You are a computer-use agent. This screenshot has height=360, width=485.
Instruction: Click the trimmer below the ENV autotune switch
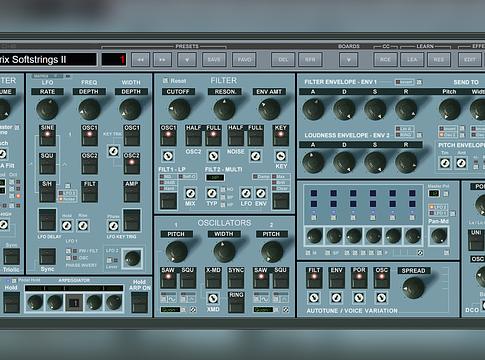tap(336, 298)
